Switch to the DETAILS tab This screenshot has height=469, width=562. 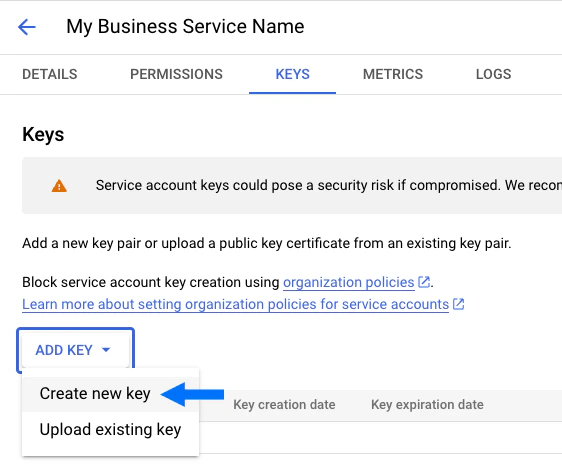50,74
